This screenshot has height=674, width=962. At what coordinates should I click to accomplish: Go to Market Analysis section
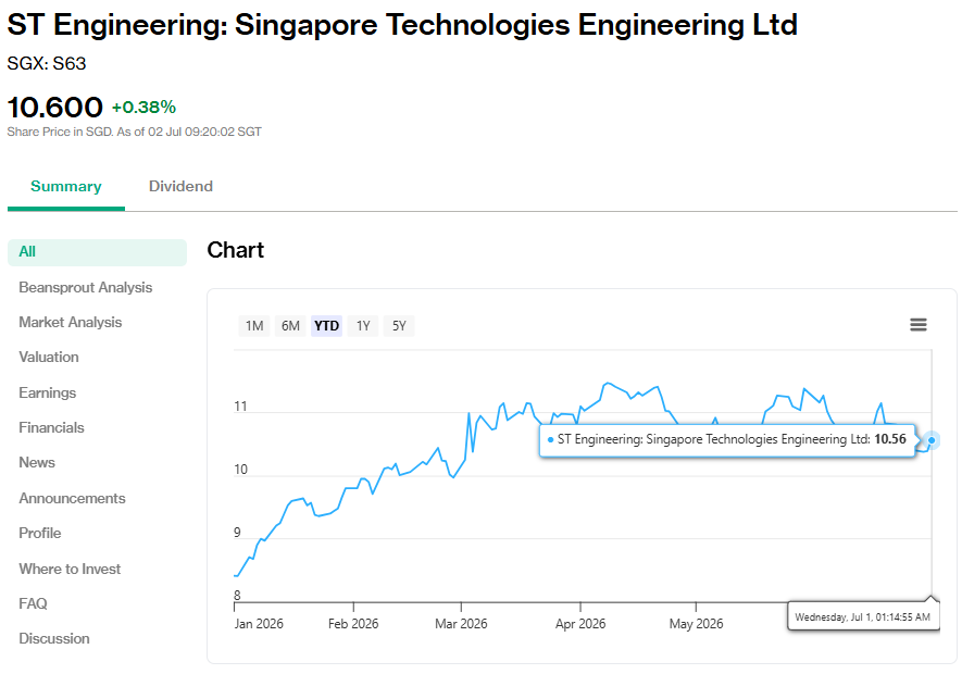(71, 323)
